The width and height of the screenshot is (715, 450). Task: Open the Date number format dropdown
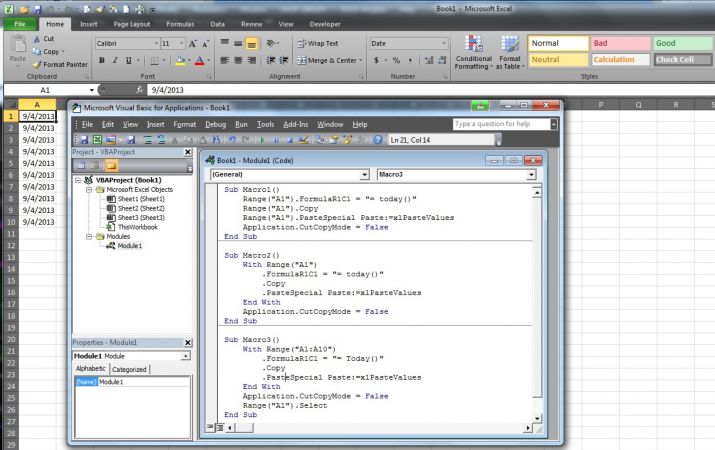pyautogui.click(x=443, y=43)
